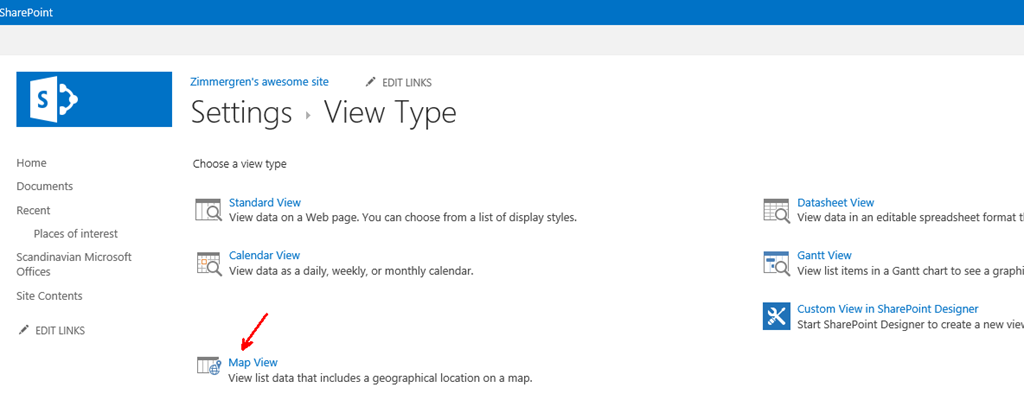1024x400 pixels.
Task: Click pencil icon beside top EDIT LINKS
Action: click(x=371, y=82)
